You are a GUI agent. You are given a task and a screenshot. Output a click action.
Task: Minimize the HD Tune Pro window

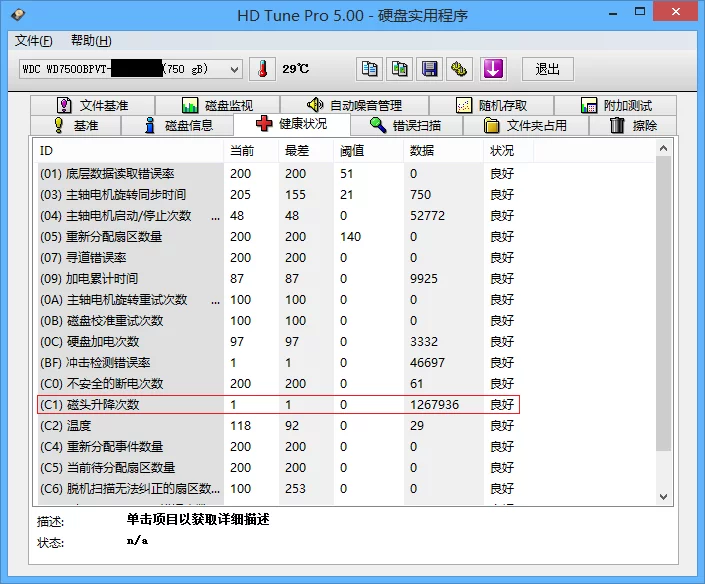tap(612, 13)
